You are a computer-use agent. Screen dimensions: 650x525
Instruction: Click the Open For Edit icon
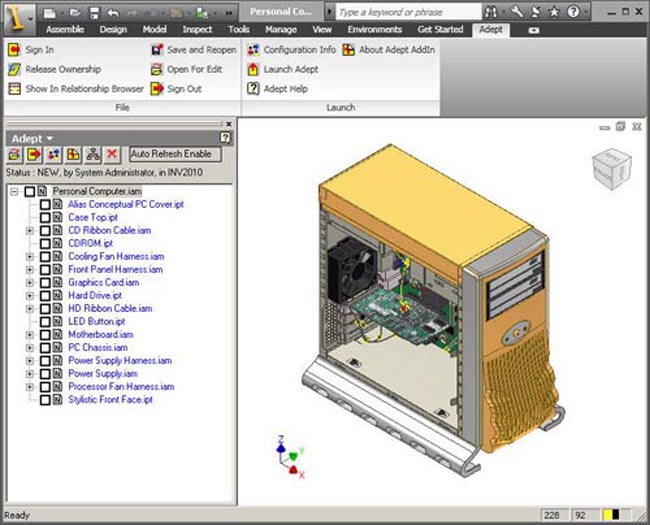tap(157, 69)
